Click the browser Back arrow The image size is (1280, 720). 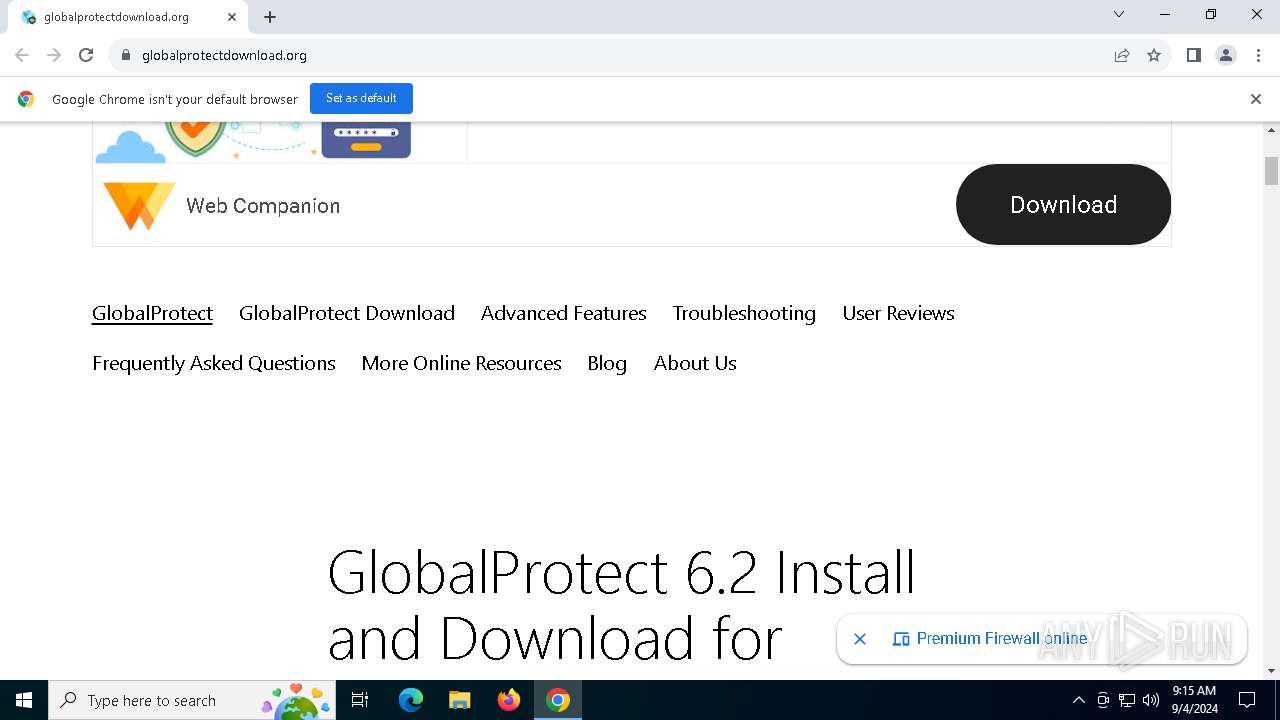22,55
